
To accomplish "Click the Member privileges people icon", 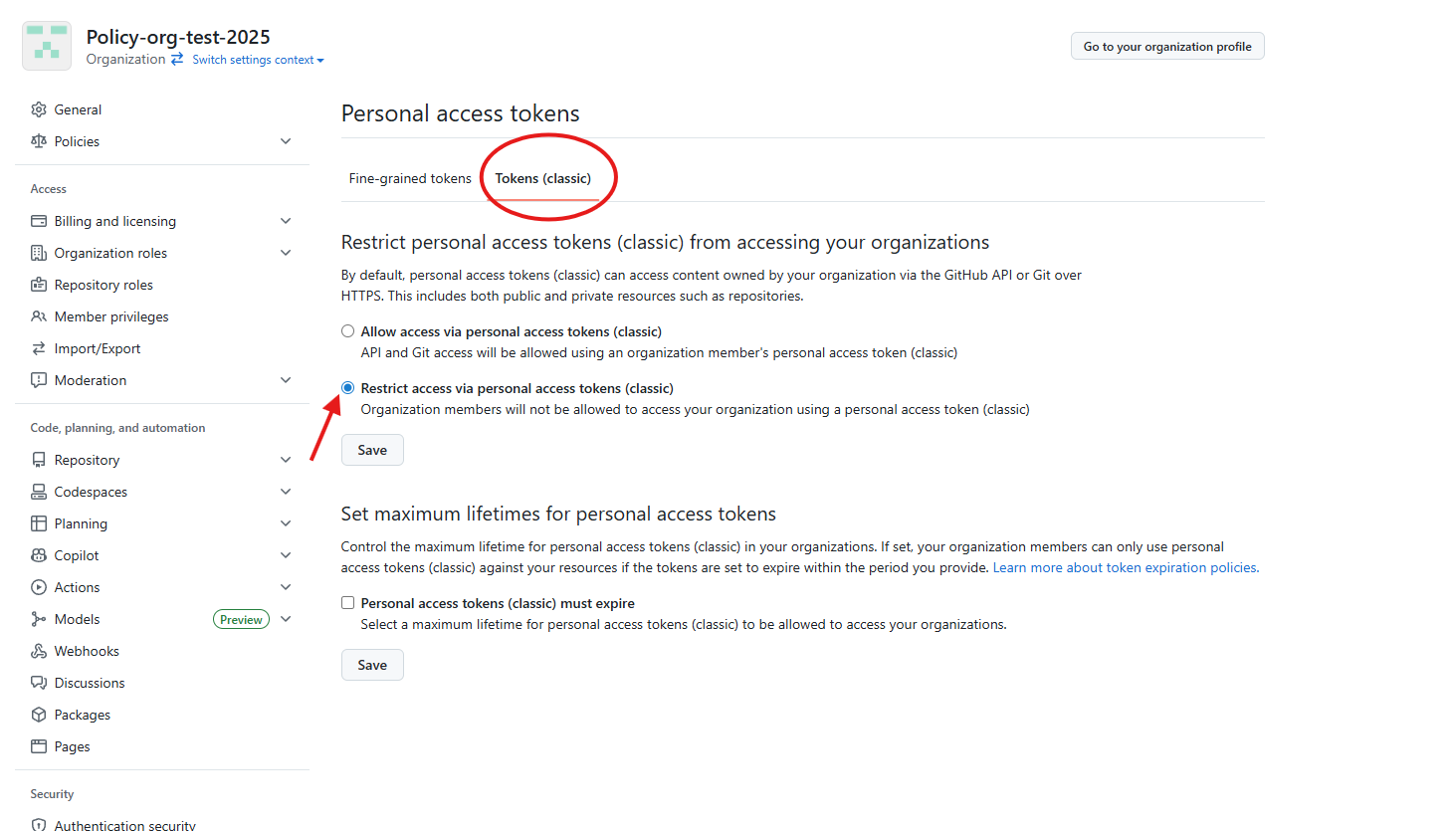I will point(39,316).
